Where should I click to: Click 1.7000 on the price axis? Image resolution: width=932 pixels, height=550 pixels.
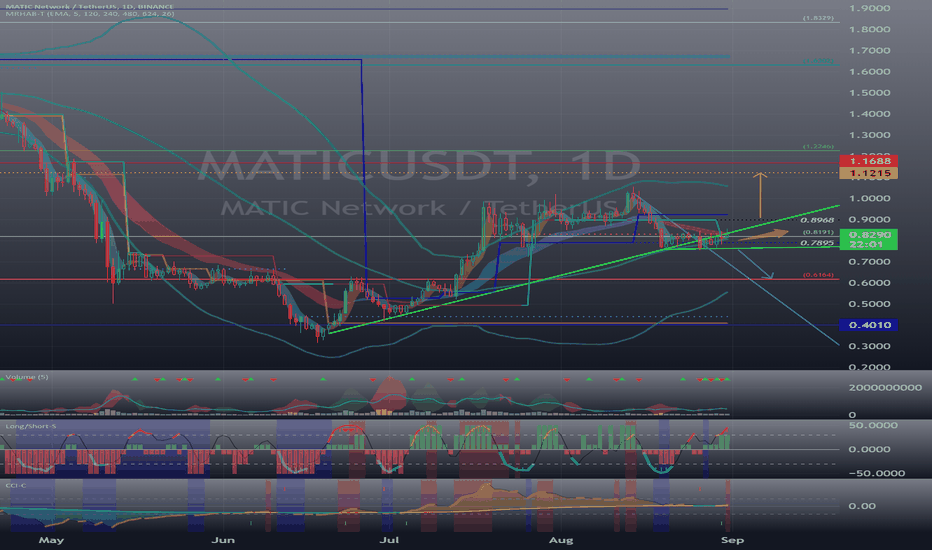click(x=870, y=51)
